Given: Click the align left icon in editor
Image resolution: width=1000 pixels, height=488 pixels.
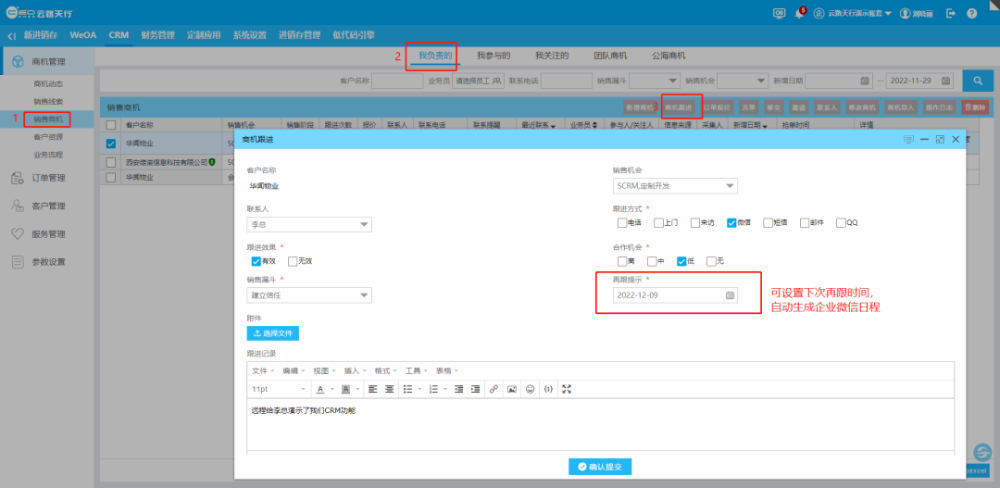Looking at the screenshot, I should pyautogui.click(x=373, y=389).
